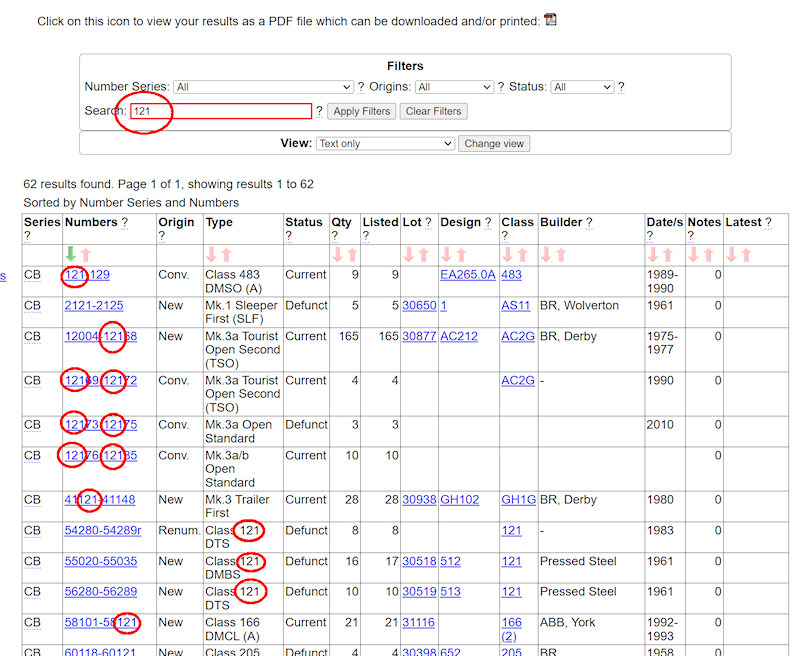
Task: Open lot number 30877 link
Action: pos(419,336)
